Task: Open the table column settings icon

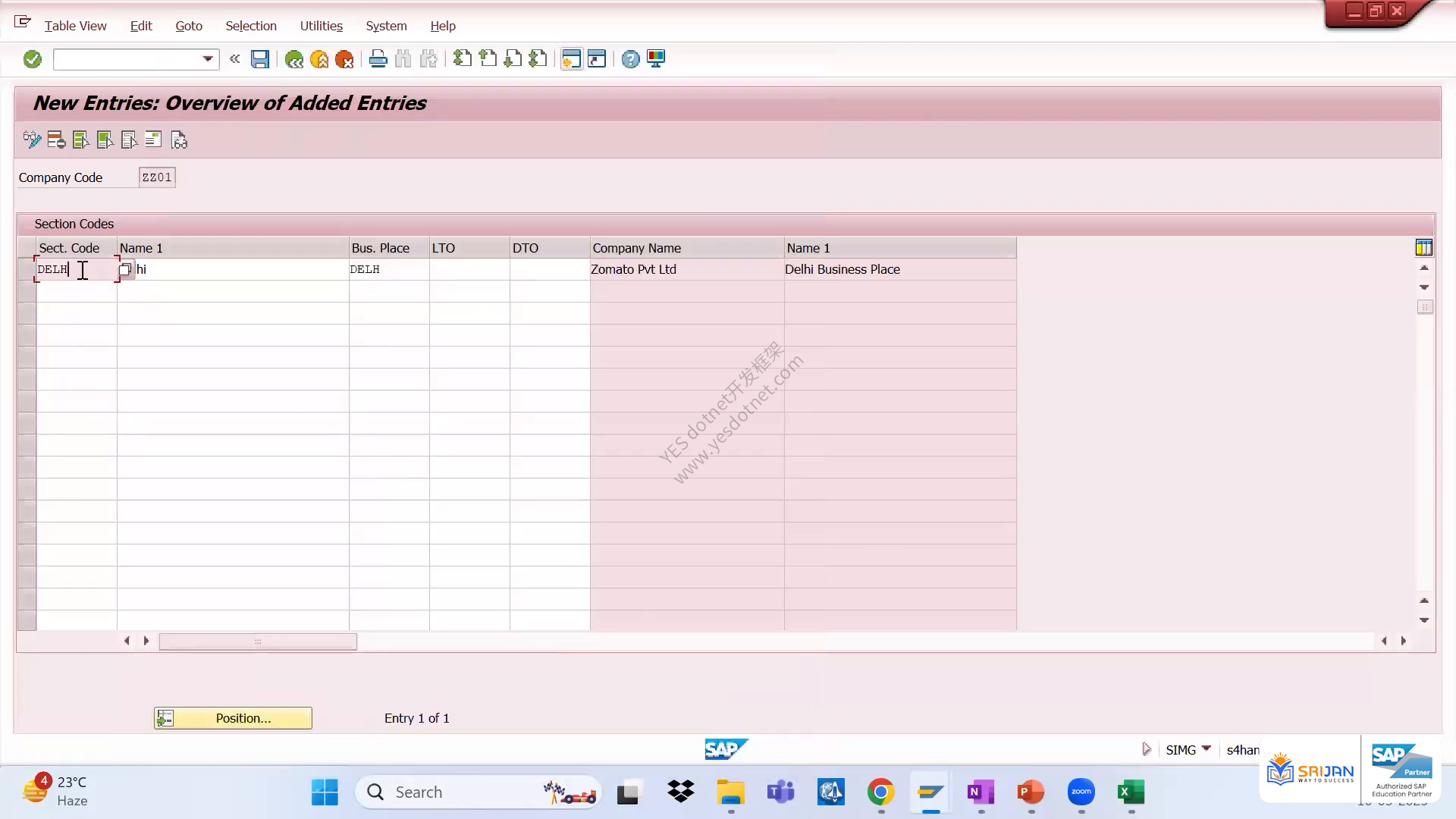Action: pos(1423,248)
